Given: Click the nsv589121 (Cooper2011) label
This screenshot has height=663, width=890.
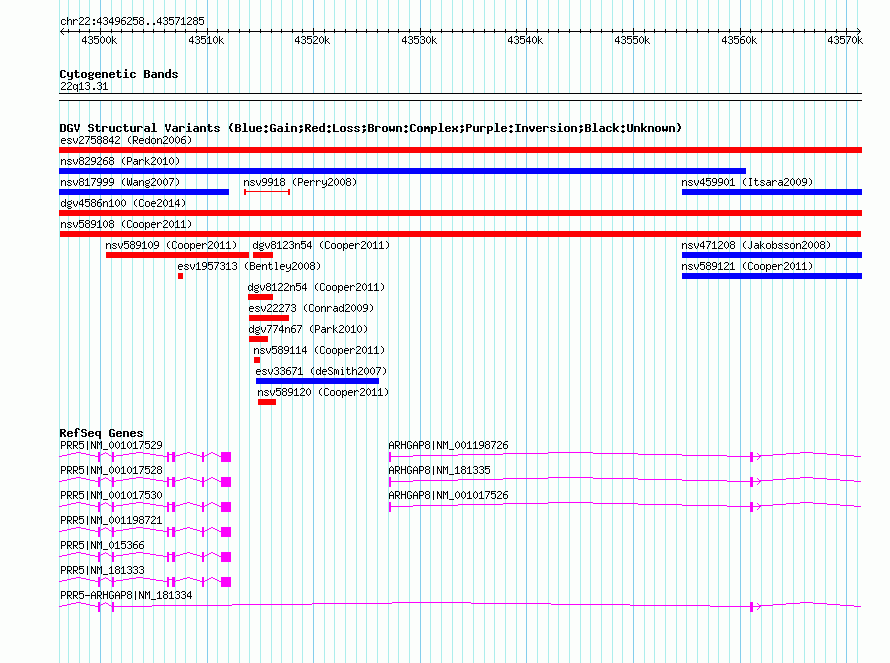Looking at the screenshot, I should point(747,266).
